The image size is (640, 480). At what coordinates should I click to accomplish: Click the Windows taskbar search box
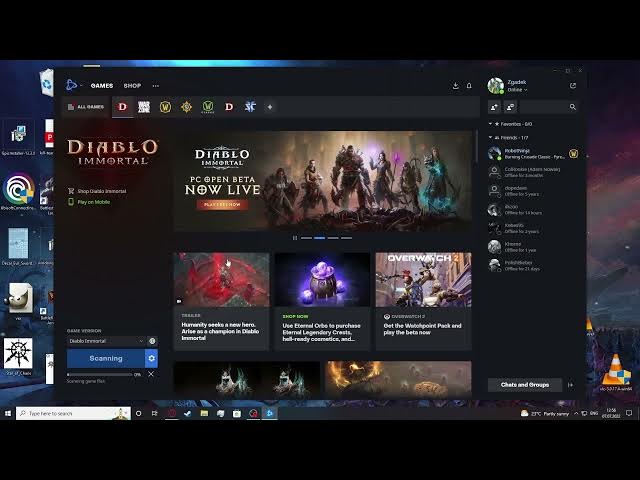pyautogui.click(x=73, y=413)
